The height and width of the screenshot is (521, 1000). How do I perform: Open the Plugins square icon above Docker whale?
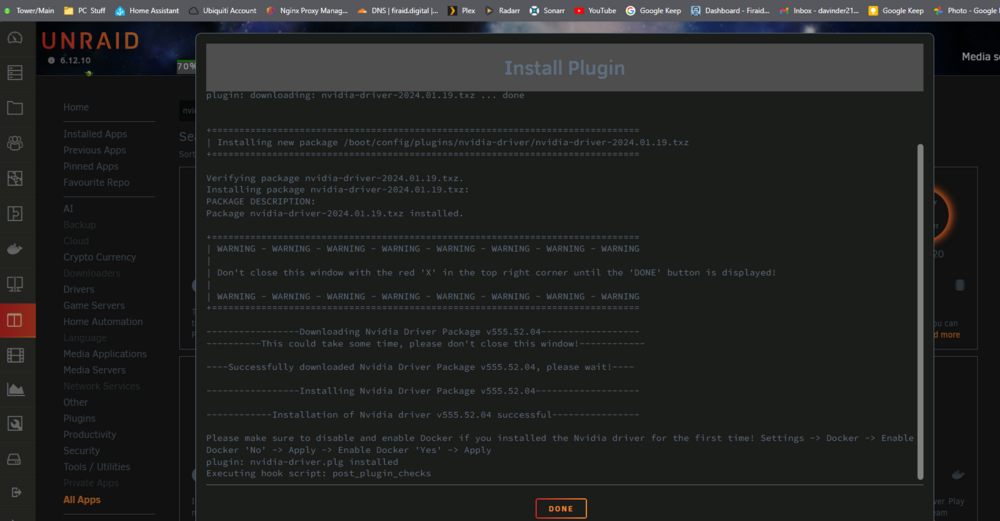(x=15, y=214)
